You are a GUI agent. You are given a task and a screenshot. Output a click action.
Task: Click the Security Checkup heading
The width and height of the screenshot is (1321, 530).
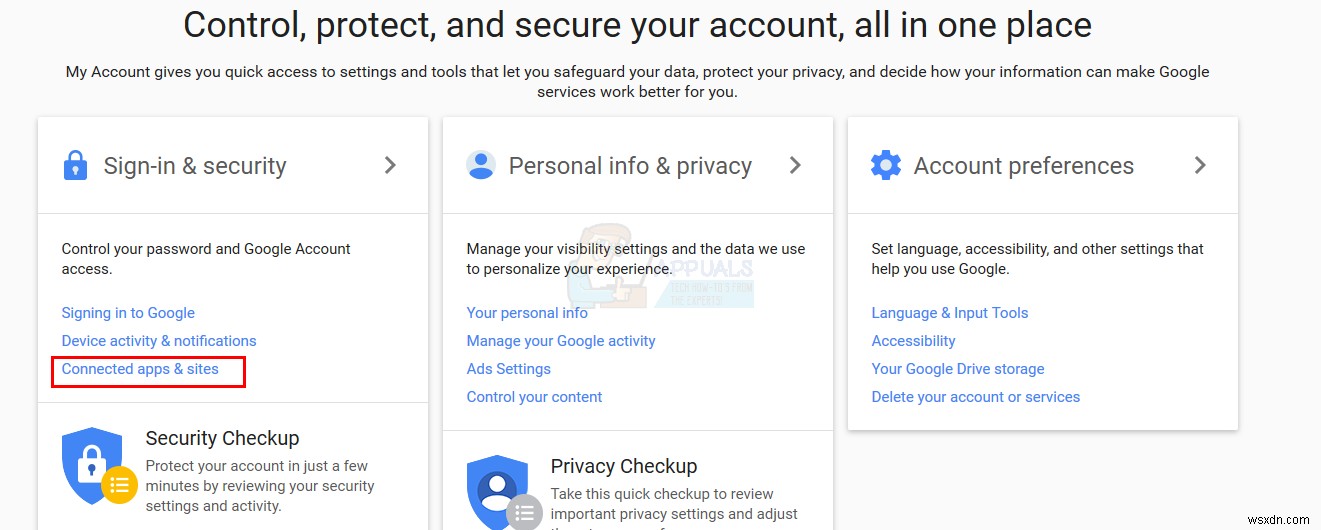tap(222, 438)
